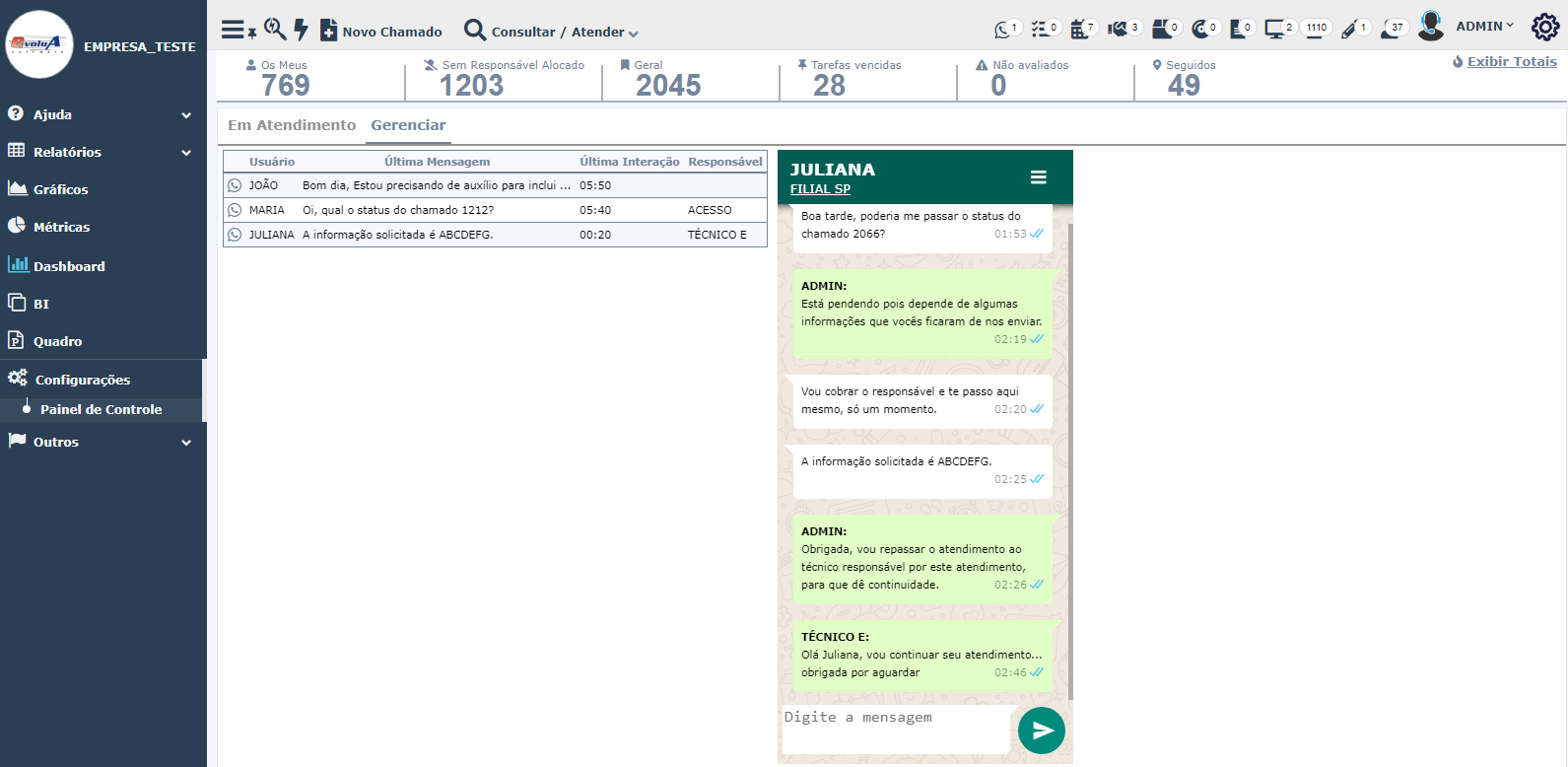Screen dimensions: 1568x767
Task: Select the JULIANA conversation row
Action: (x=495, y=235)
